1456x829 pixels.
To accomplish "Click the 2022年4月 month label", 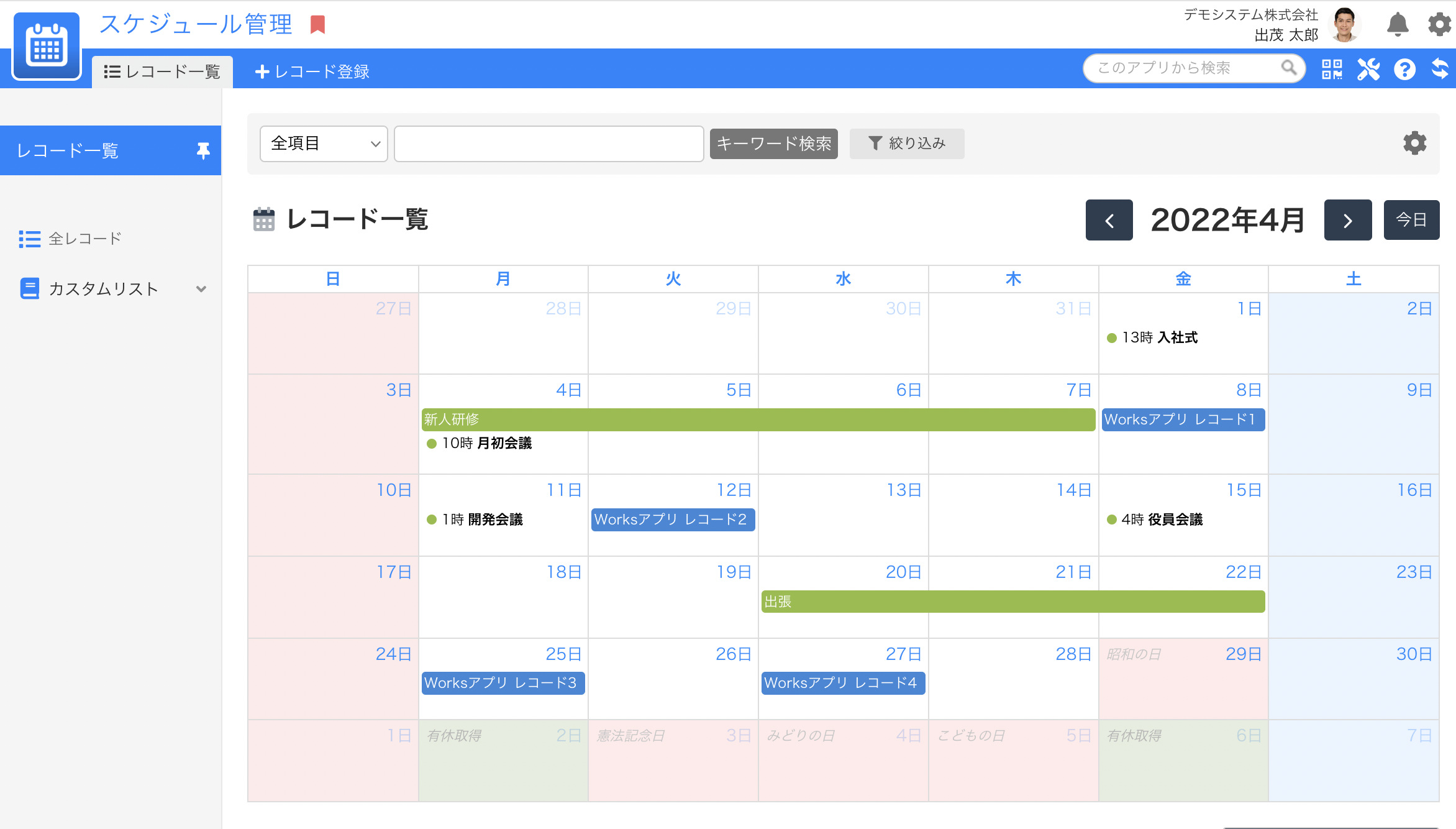I will (1228, 220).
